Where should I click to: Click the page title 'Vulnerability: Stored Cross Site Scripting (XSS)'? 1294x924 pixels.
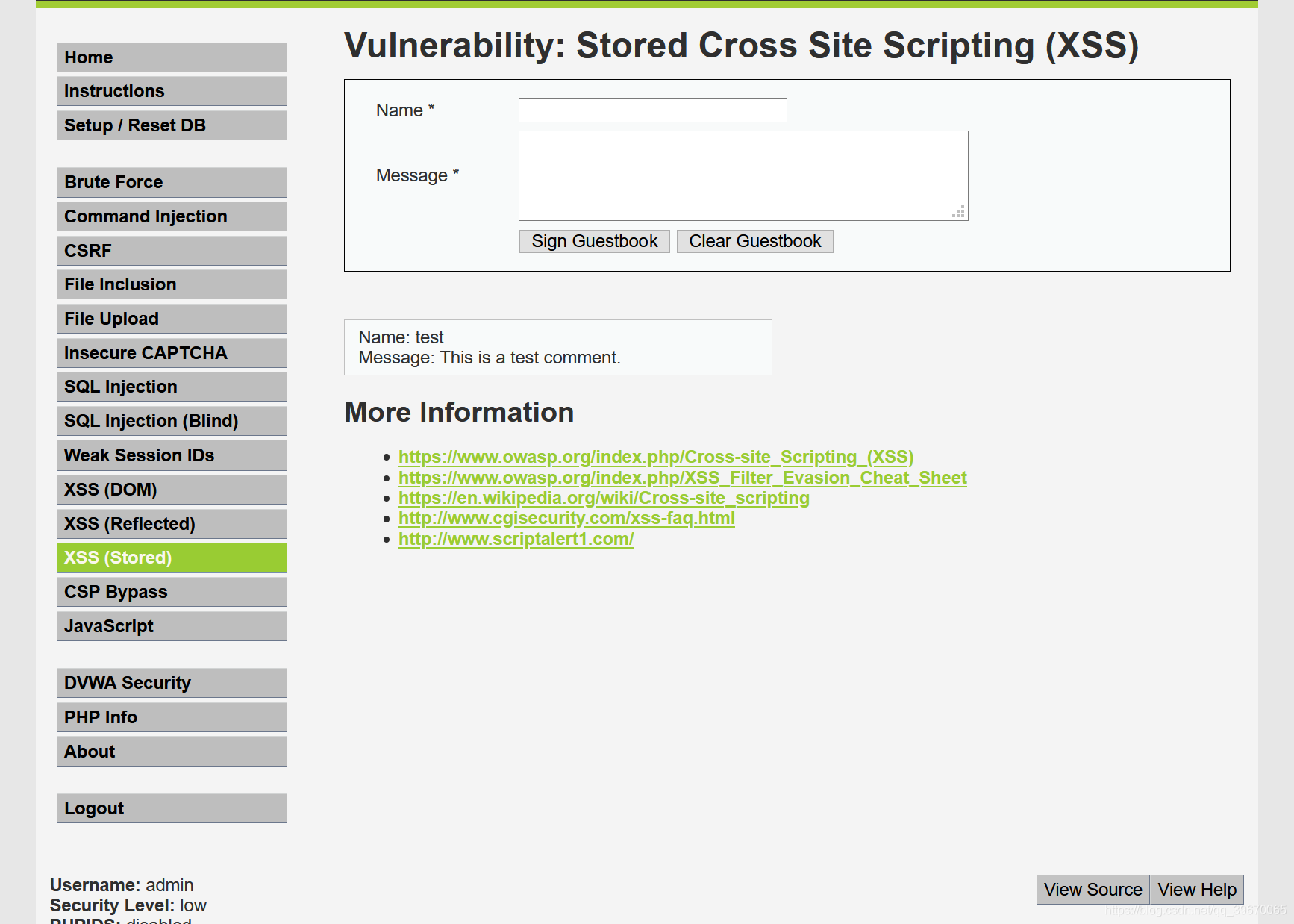[742, 46]
